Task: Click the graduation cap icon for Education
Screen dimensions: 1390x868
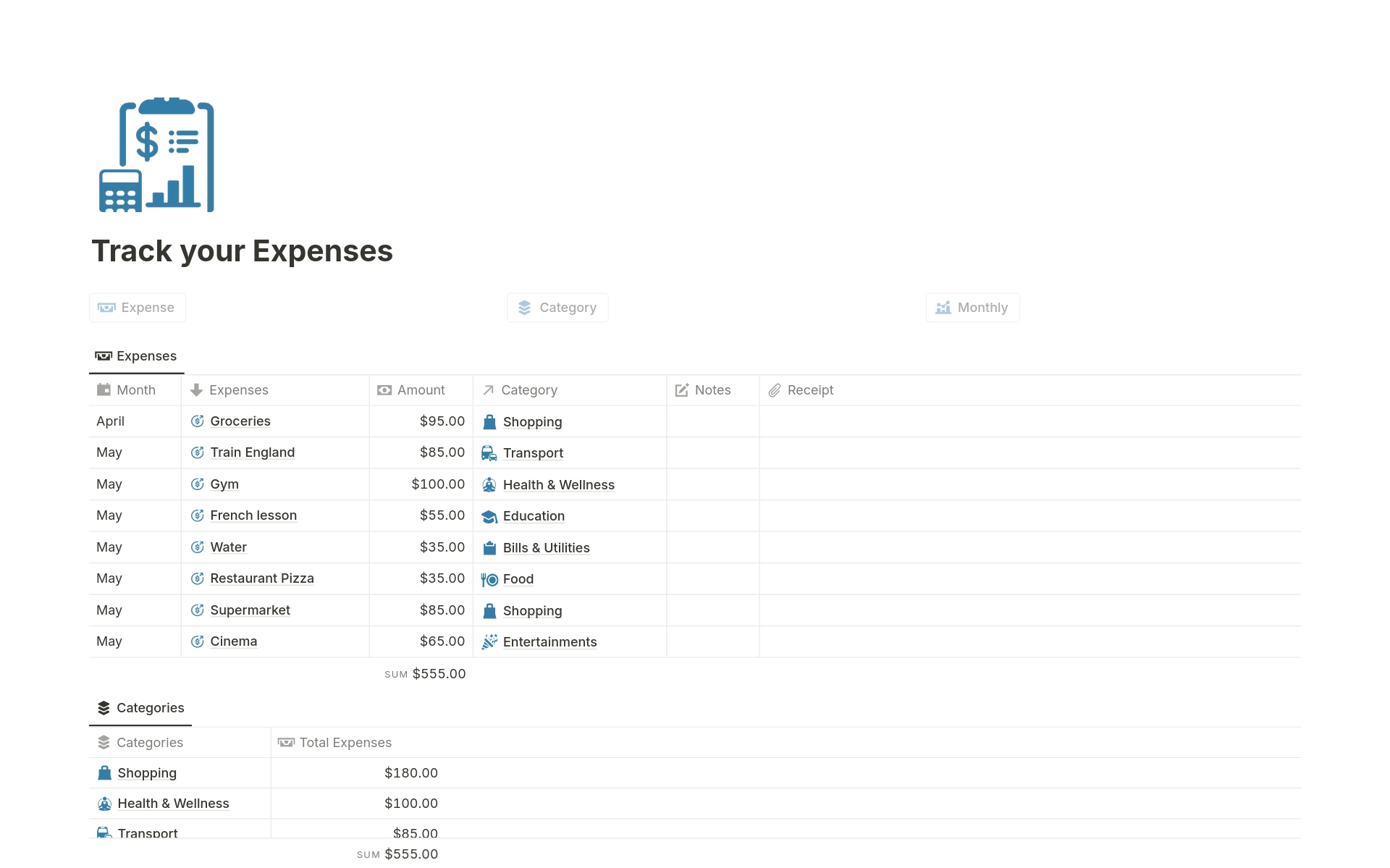Action: pos(489,516)
